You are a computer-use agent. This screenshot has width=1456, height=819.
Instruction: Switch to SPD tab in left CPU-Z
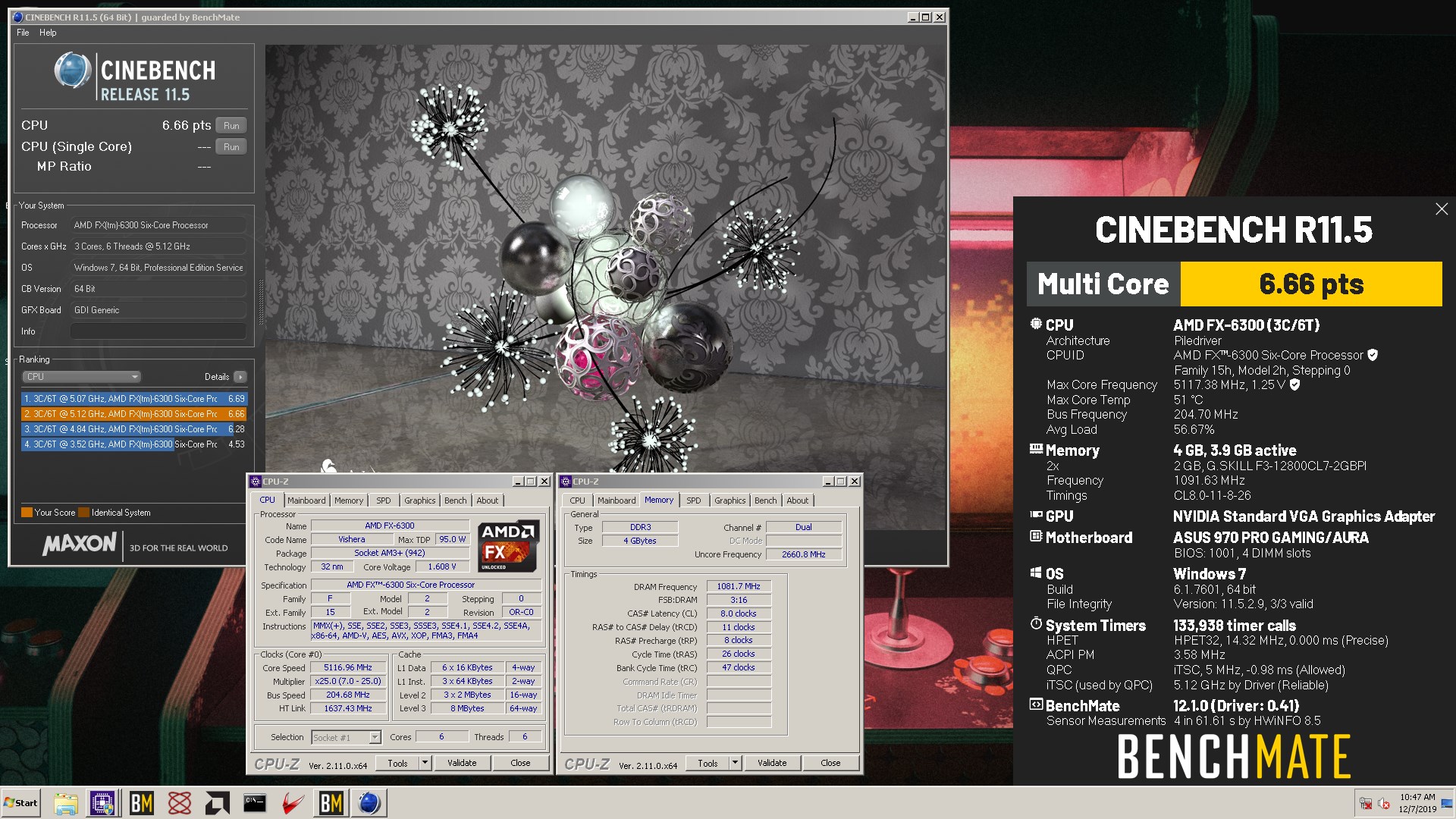pyautogui.click(x=384, y=500)
